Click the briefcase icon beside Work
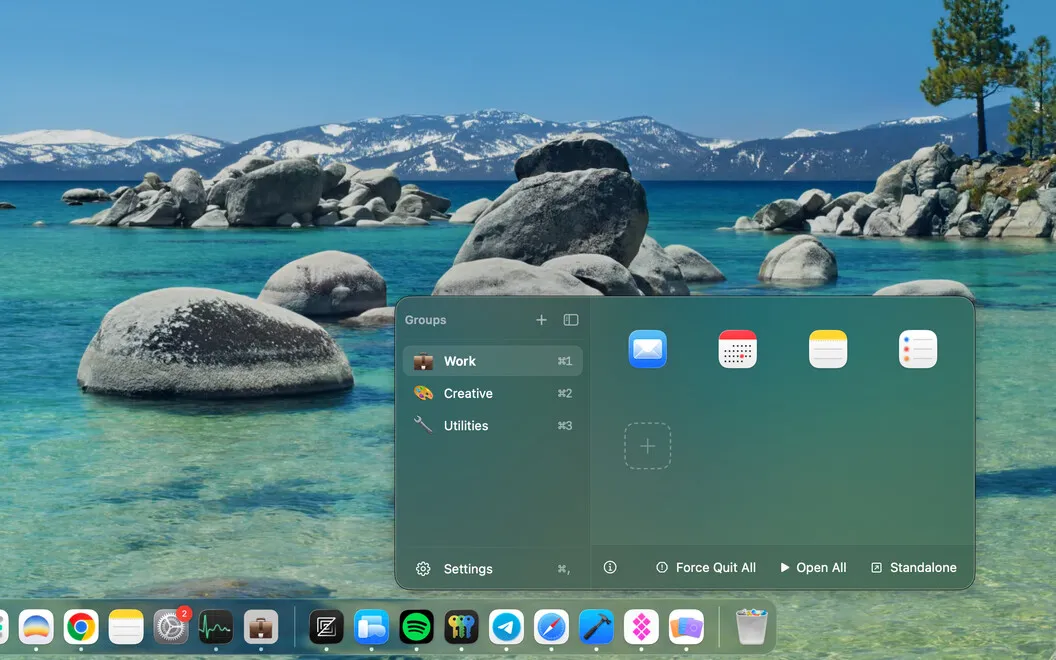The width and height of the screenshot is (1056, 660). tap(423, 361)
